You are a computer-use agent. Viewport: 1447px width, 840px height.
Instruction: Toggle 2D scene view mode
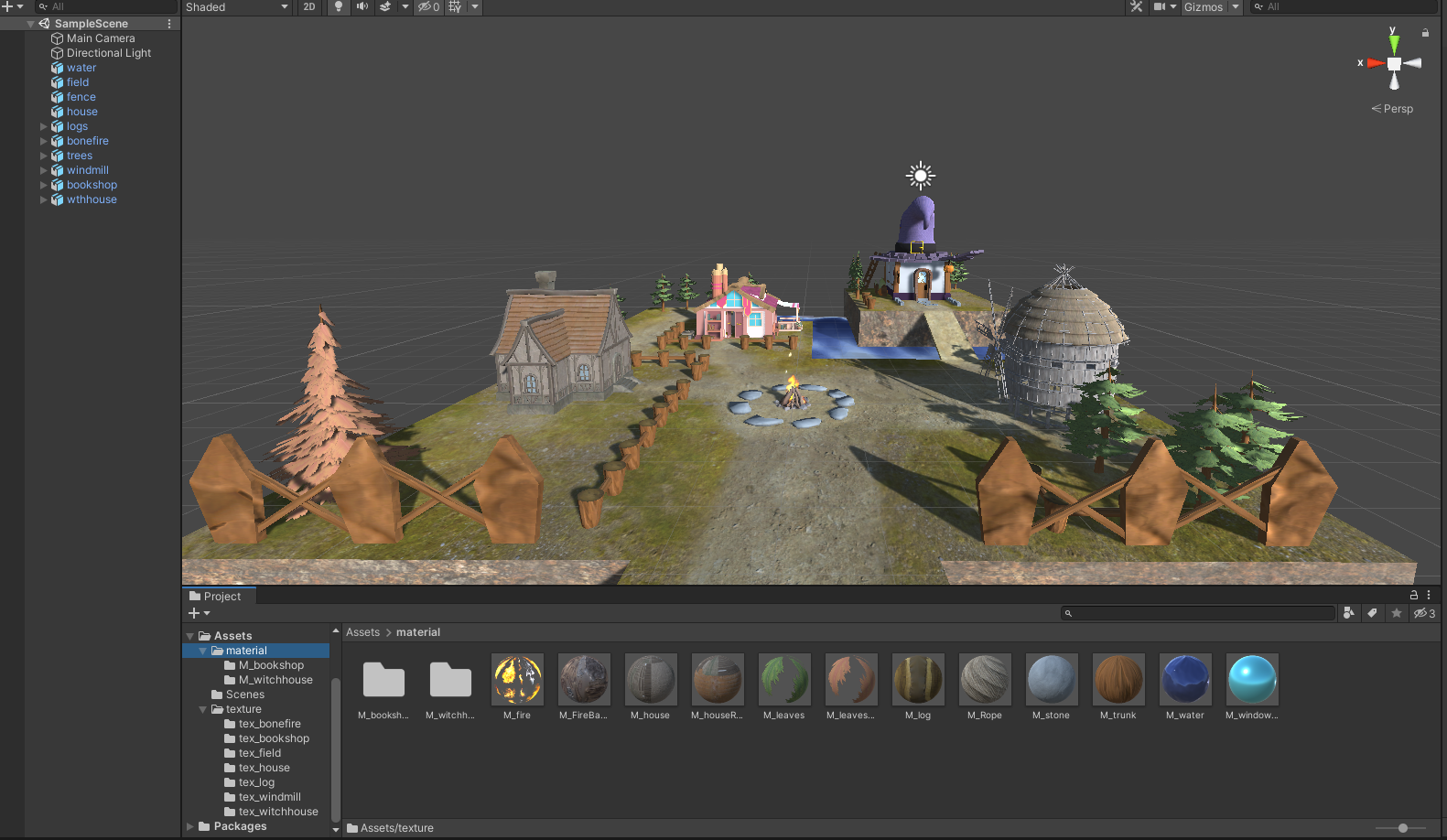pos(309,7)
